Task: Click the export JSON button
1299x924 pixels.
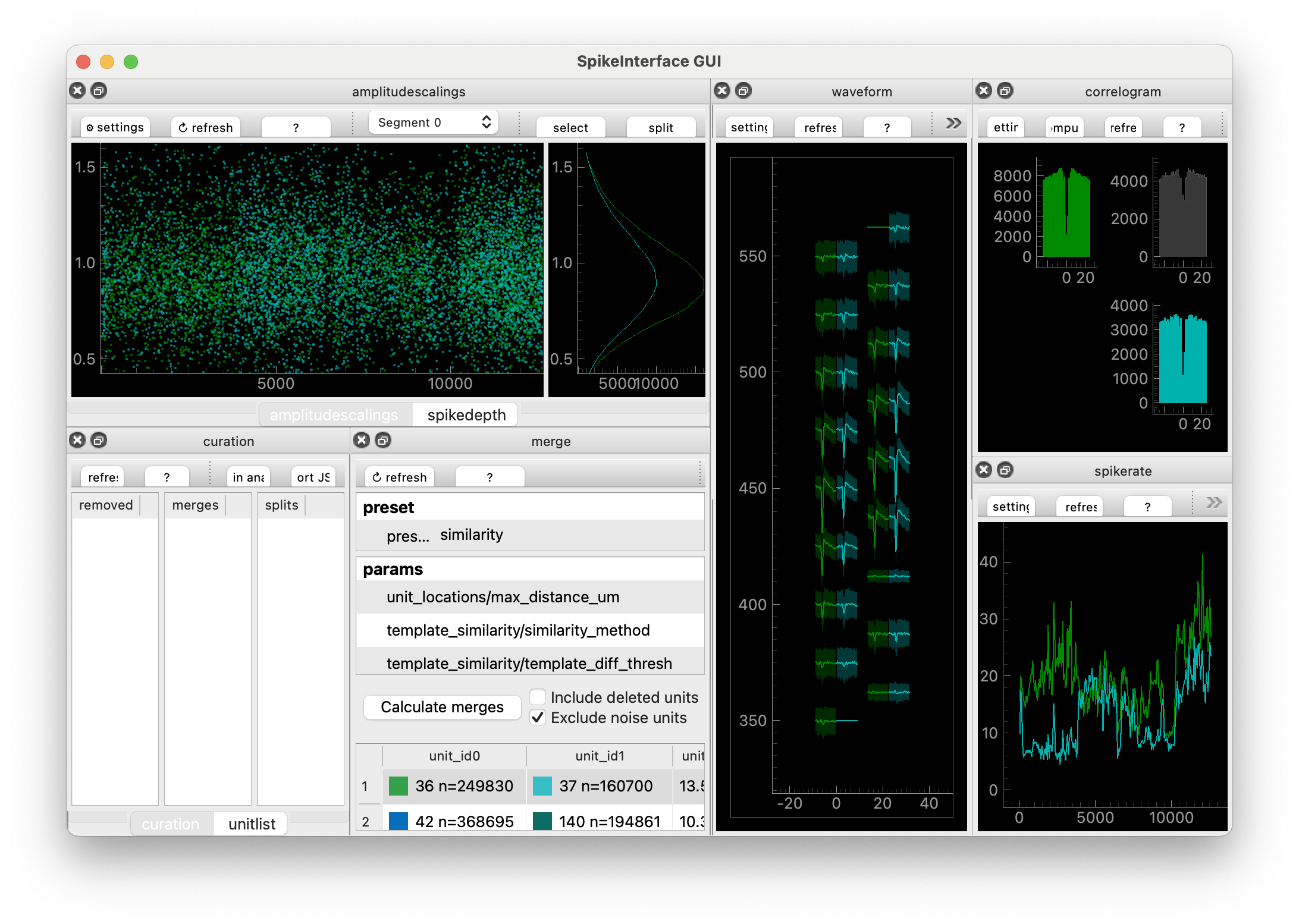Action: click(313, 477)
